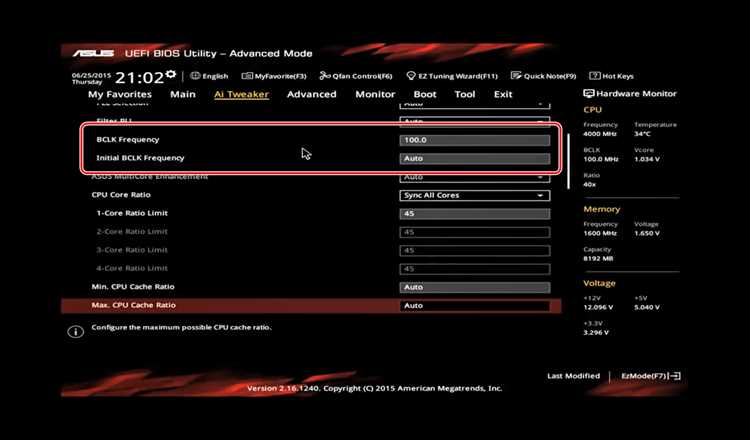Edit the BCLK Frequency 100.0 field
This screenshot has height=440, width=750.
474,140
